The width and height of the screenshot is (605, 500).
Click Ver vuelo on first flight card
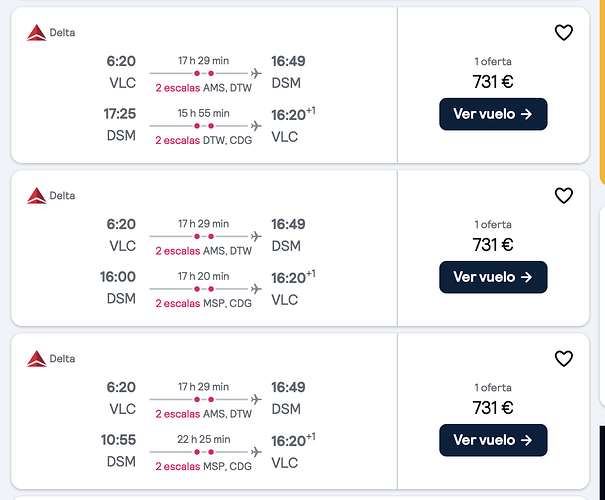tap(493, 114)
